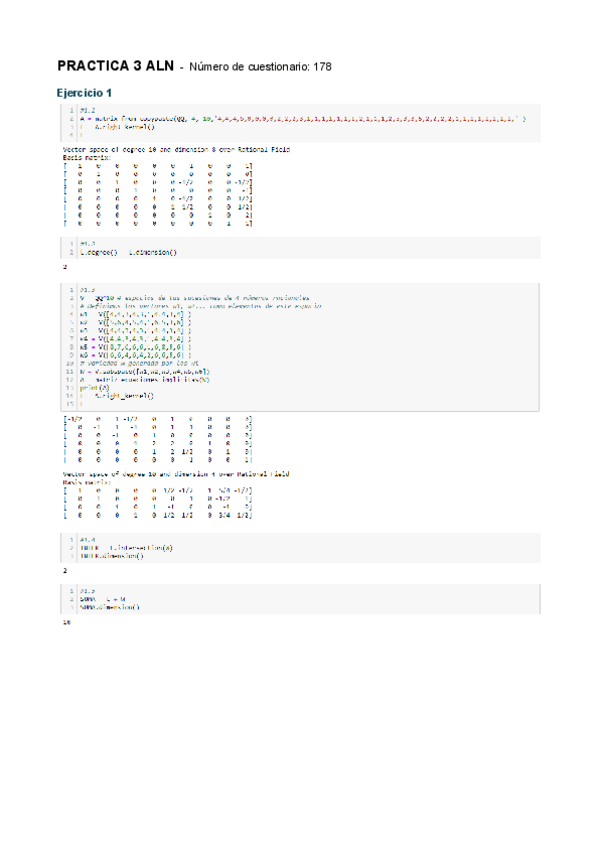Click the 'print(A)' code line
Image resolution: width=600 pixels, height=848 pixels.
(x=95, y=388)
